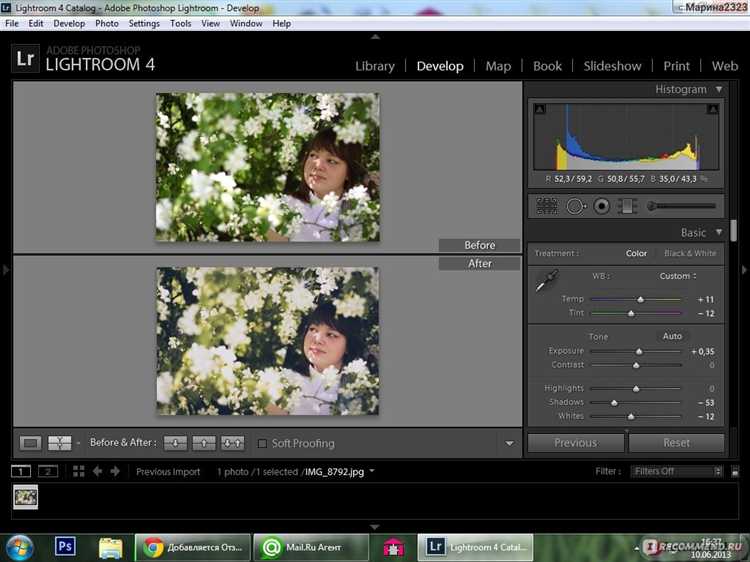Screen dimensions: 750x562
Task: Open the Photo menu
Action: [107, 23]
